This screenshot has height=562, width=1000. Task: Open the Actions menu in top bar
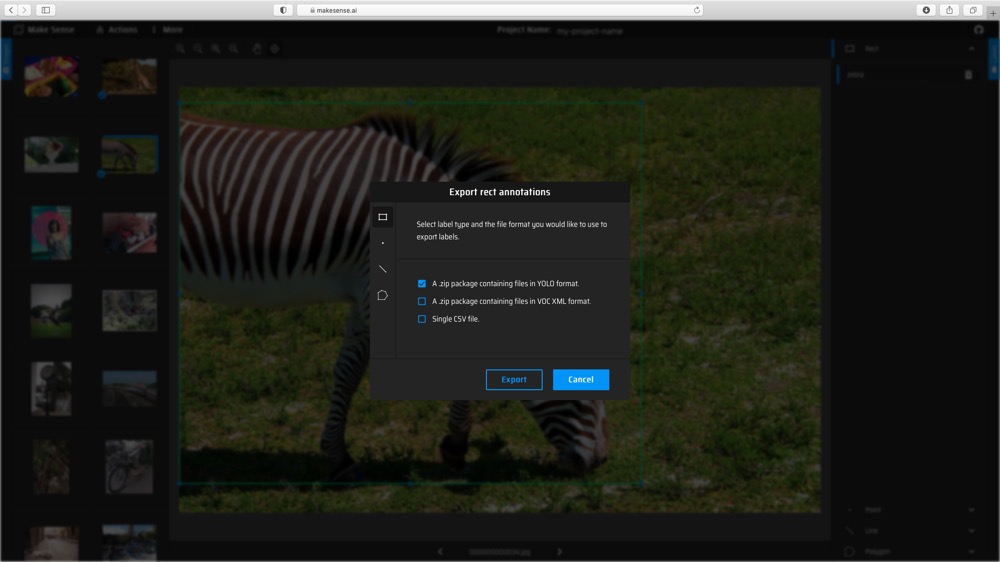pyautogui.click(x=117, y=30)
